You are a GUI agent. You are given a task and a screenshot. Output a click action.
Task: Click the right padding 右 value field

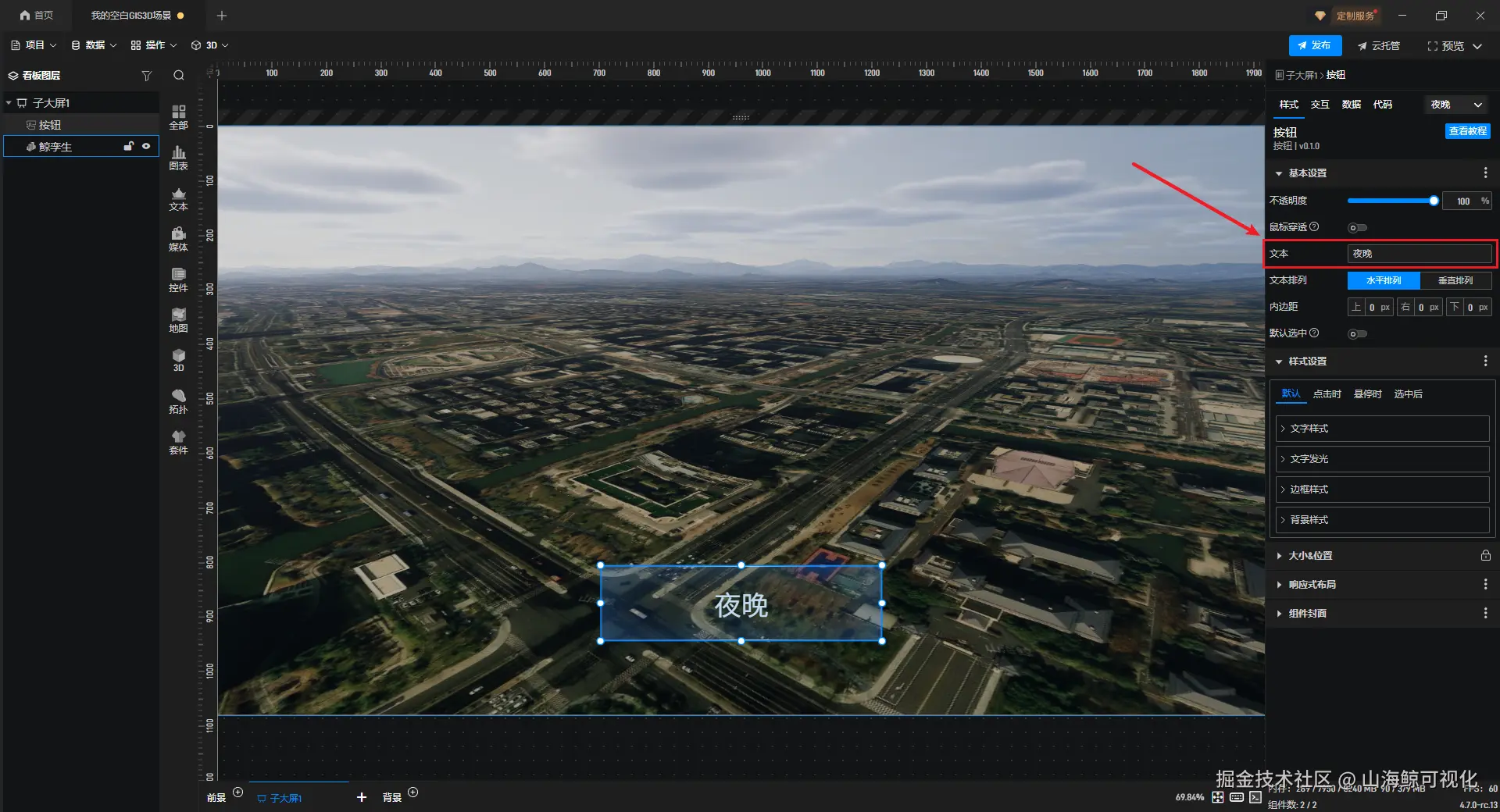pos(1427,308)
